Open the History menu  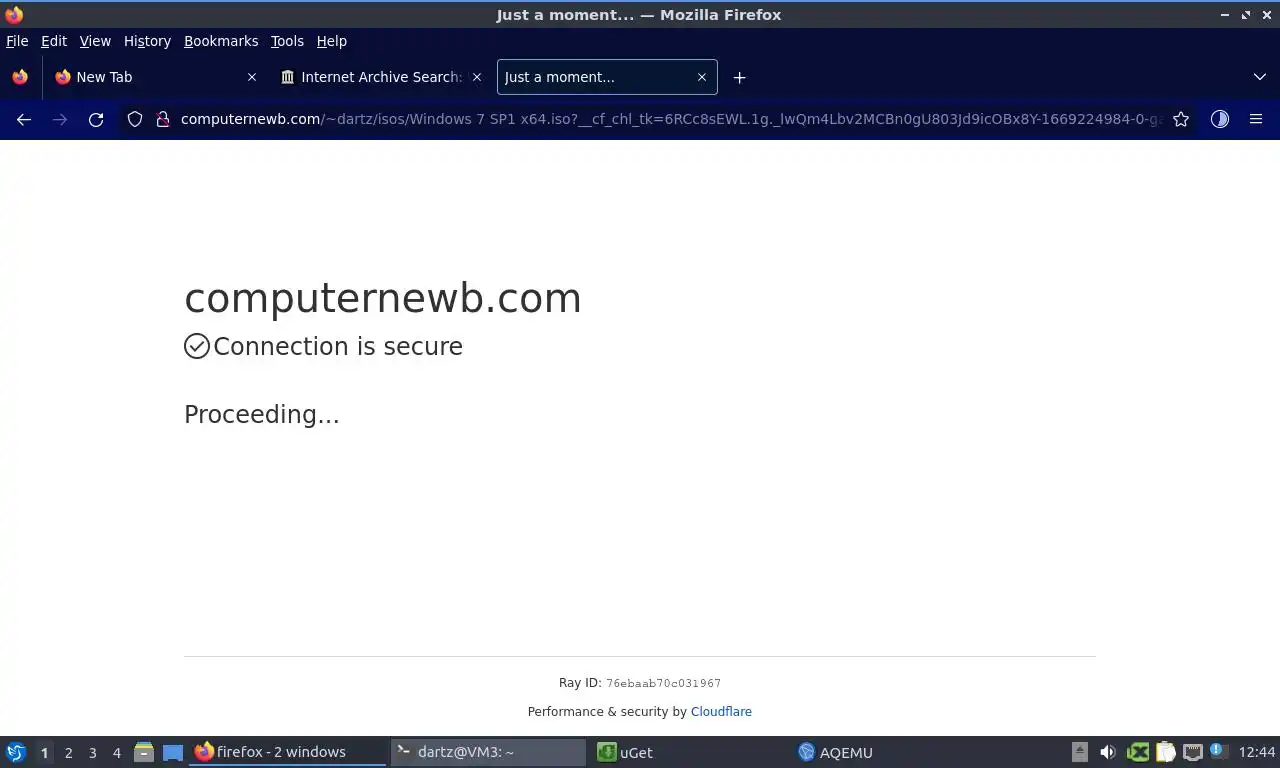(x=147, y=41)
